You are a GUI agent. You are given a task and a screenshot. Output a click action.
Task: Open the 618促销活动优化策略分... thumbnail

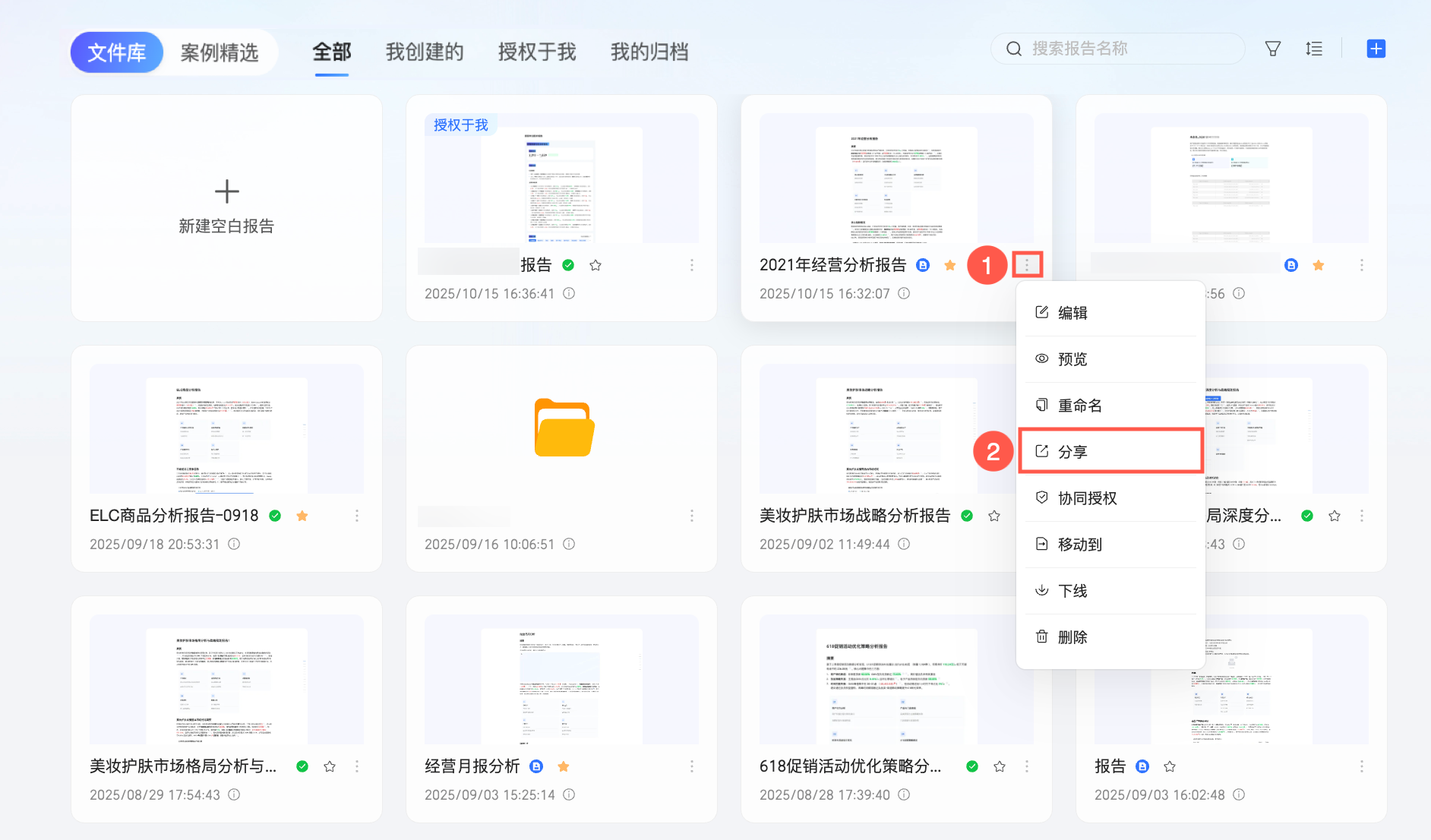coord(896,679)
